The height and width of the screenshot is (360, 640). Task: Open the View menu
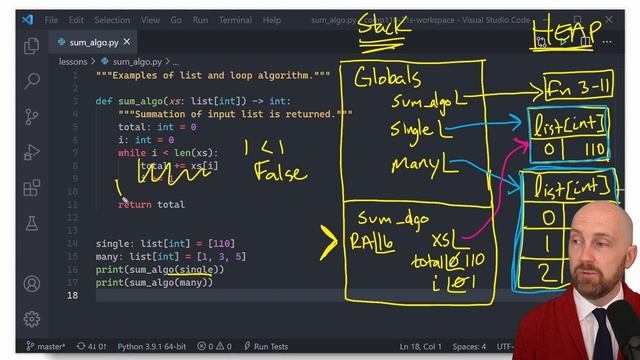150,20
